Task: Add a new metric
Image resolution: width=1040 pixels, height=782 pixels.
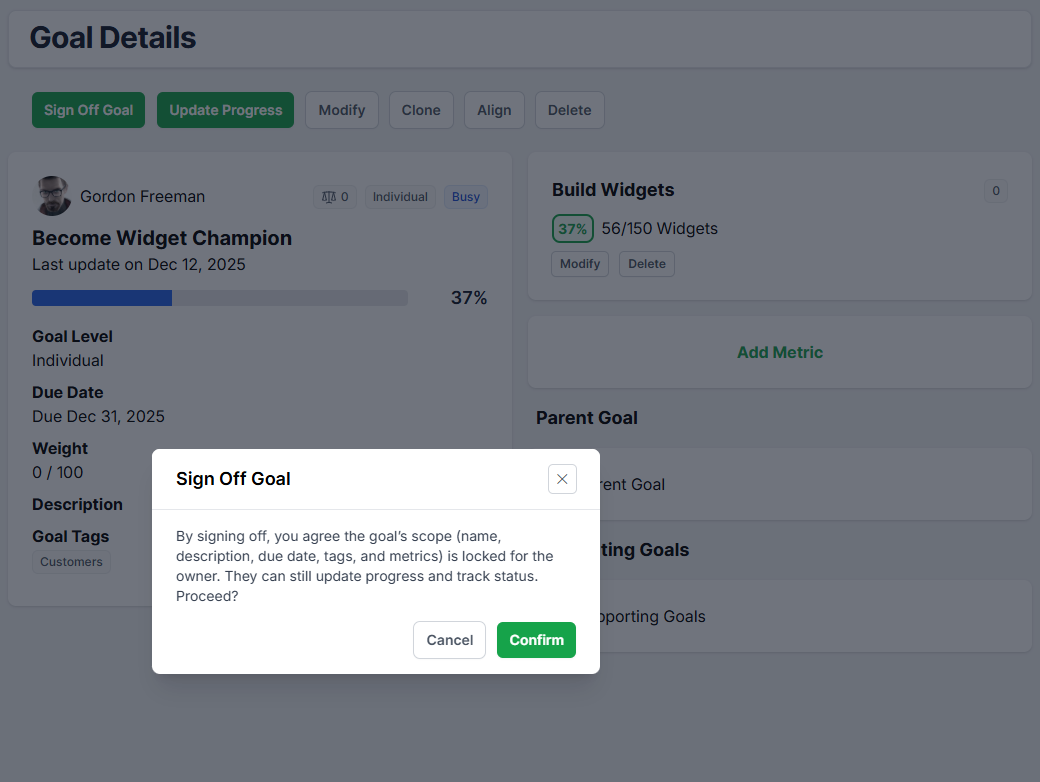Action: pos(779,352)
